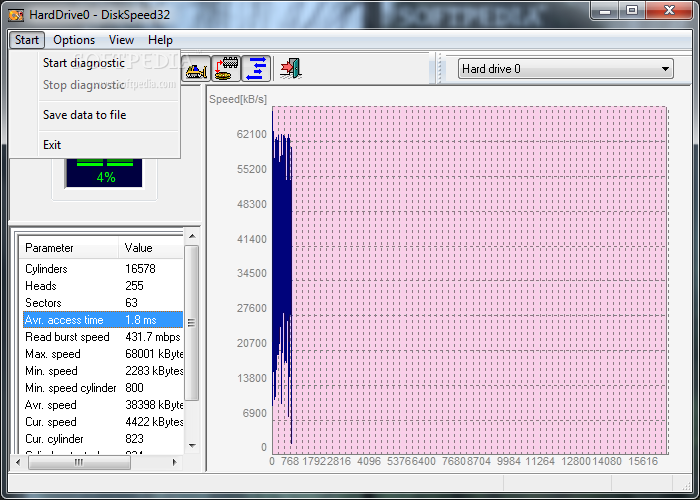Open the Start menu
700x500 pixels.
tap(27, 40)
